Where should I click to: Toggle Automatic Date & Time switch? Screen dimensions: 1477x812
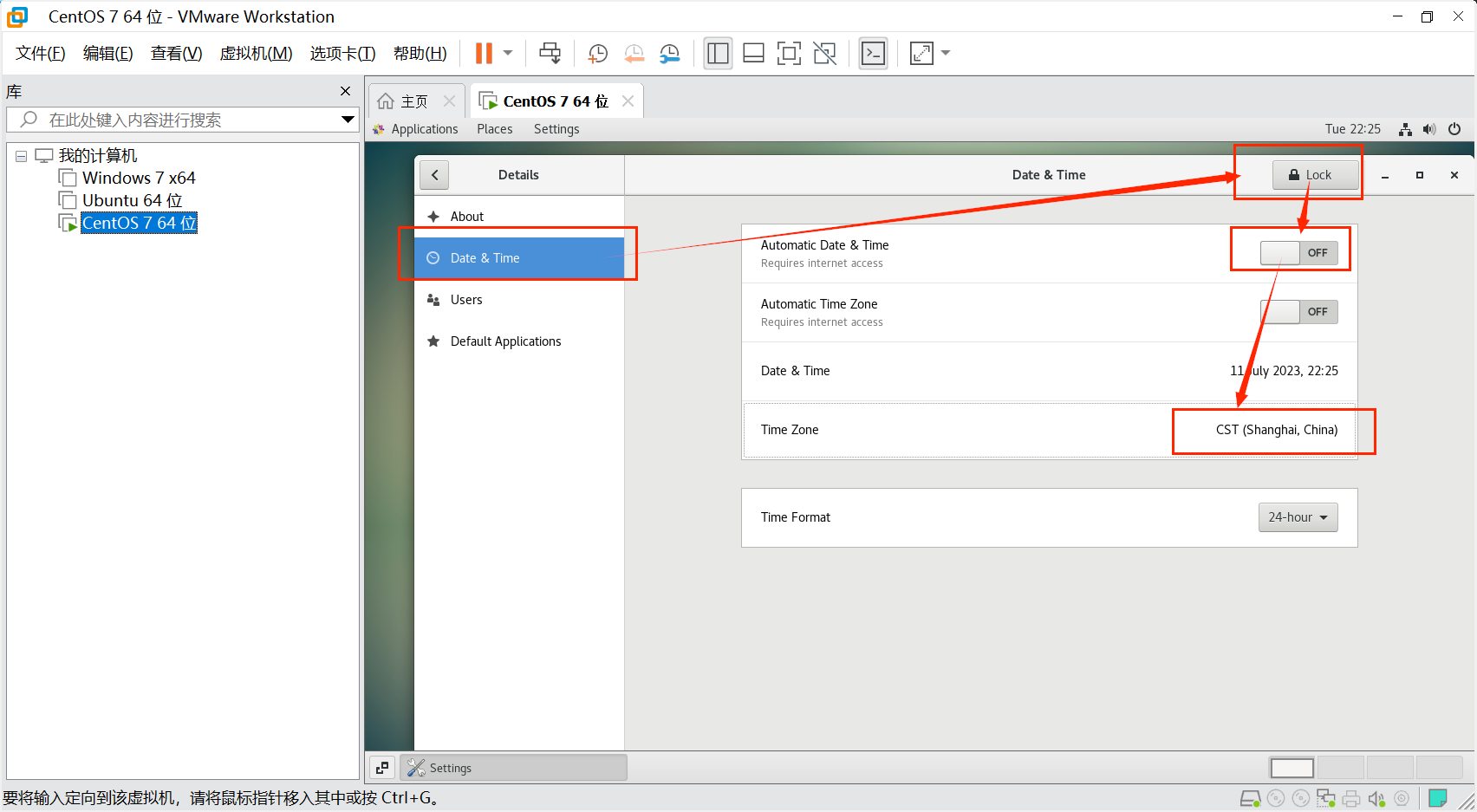coord(1298,253)
